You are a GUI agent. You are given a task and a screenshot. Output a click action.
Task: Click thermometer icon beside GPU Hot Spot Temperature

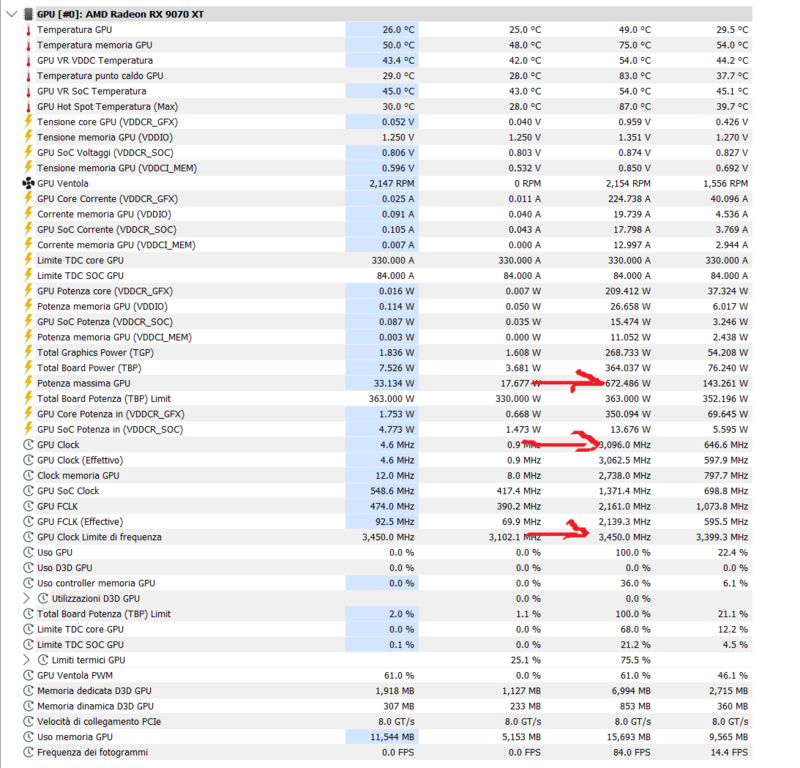tap(29, 107)
